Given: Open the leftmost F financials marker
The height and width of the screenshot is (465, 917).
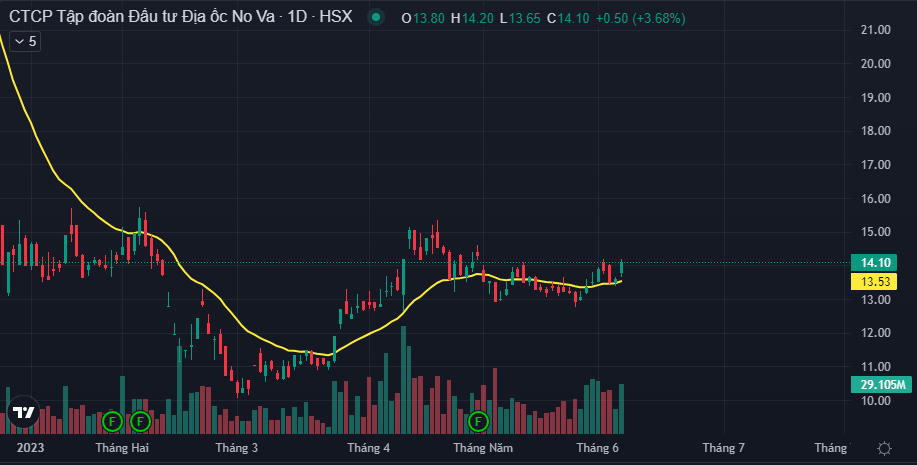Looking at the screenshot, I should pyautogui.click(x=112, y=421).
